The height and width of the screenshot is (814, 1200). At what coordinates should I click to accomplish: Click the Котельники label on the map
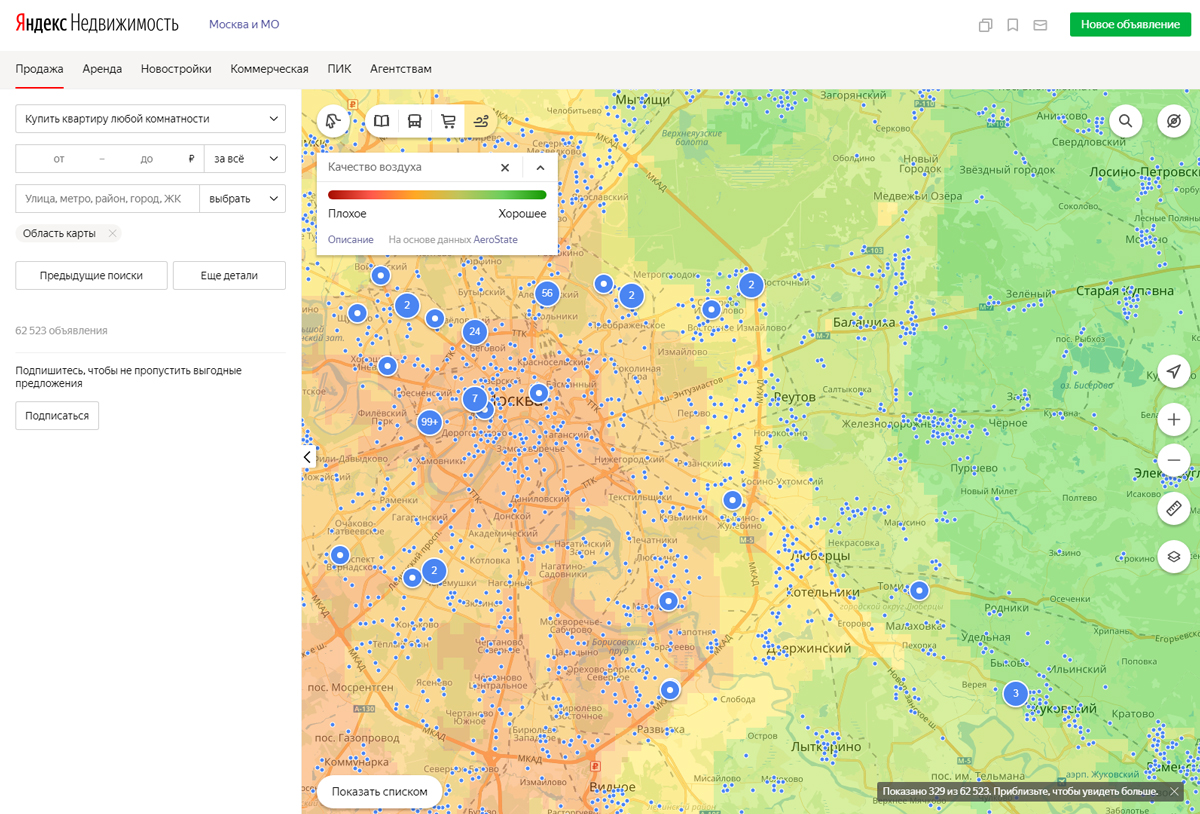pos(823,592)
